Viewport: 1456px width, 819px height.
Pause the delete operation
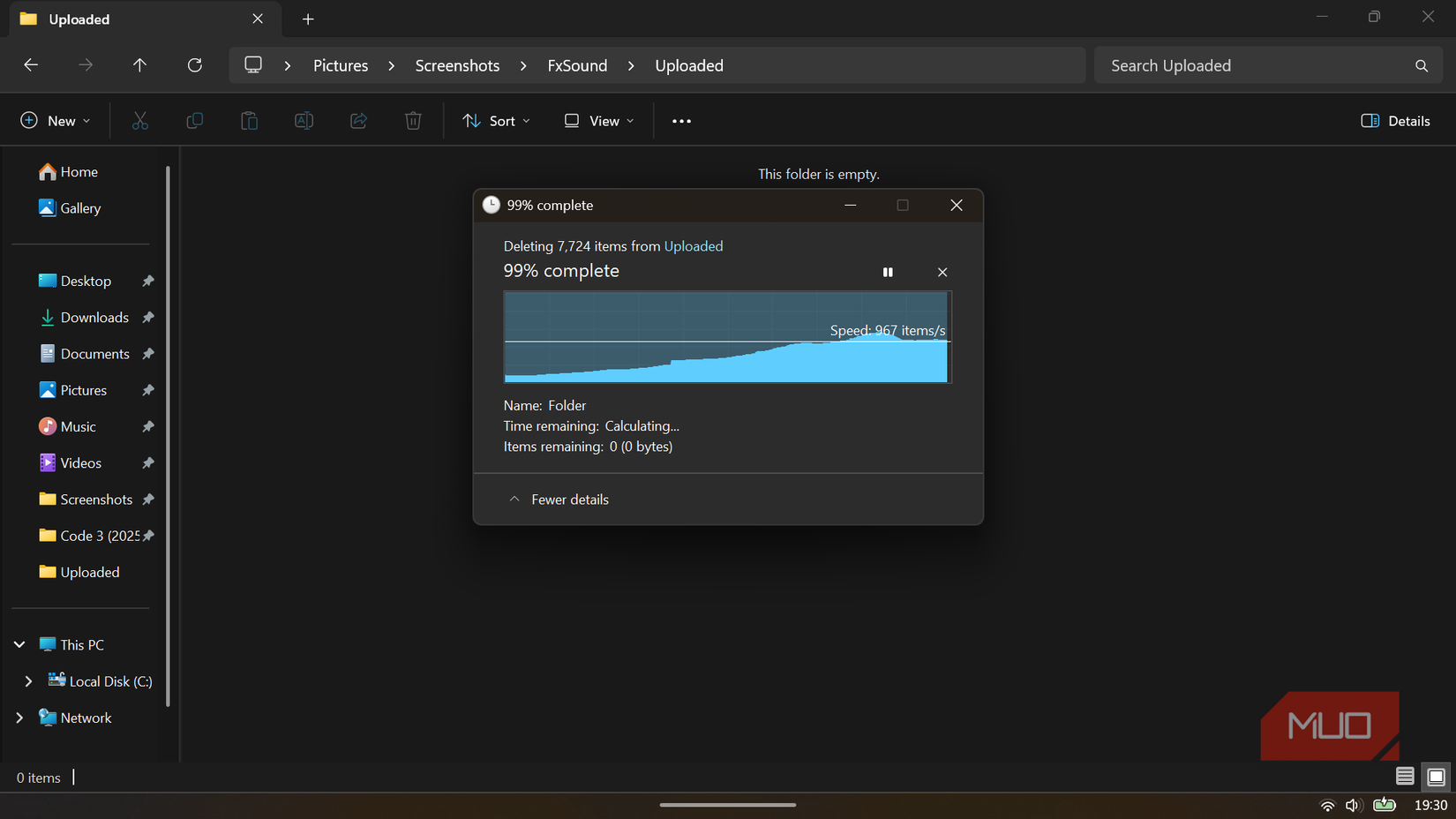click(x=888, y=272)
